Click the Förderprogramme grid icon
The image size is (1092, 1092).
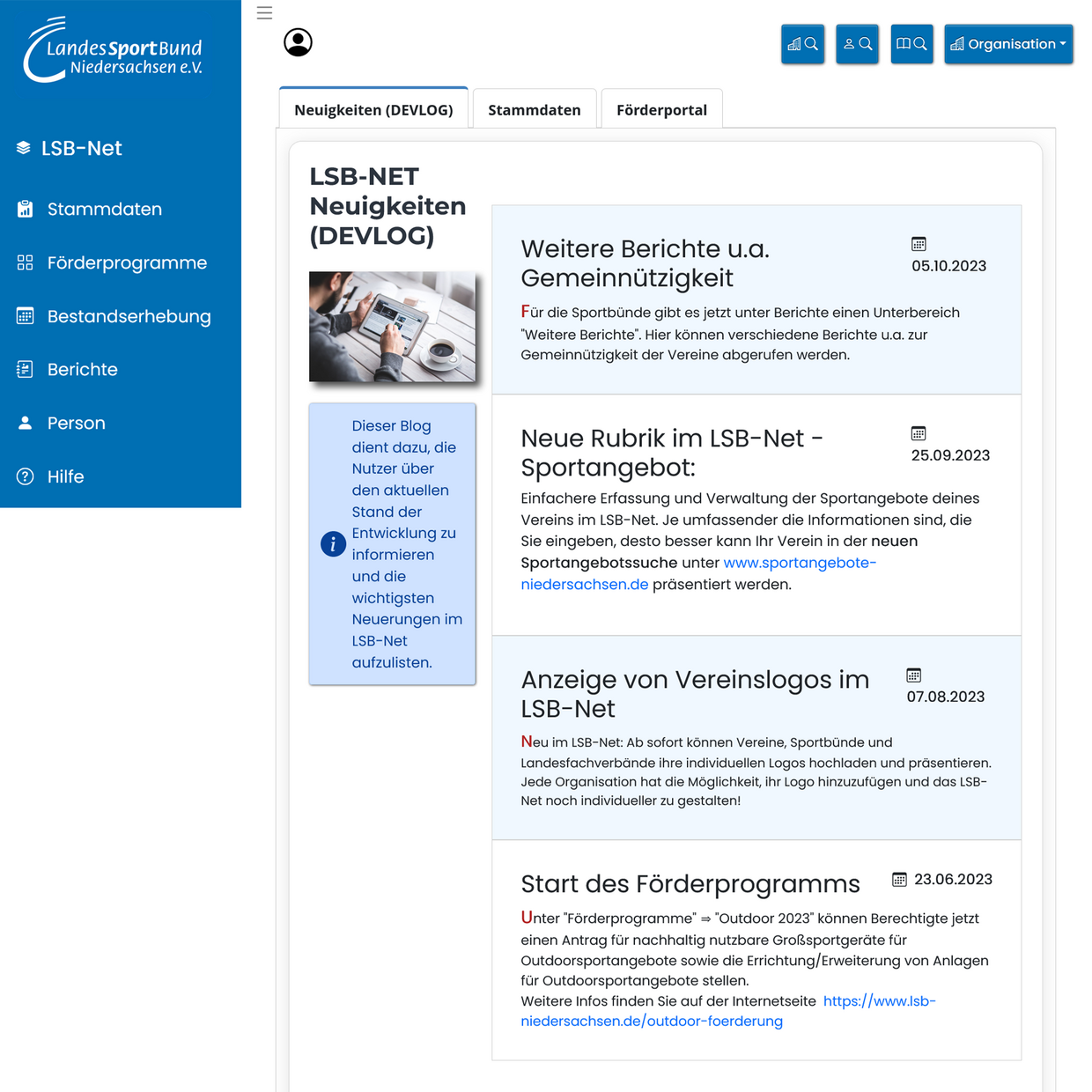pyautogui.click(x=26, y=262)
